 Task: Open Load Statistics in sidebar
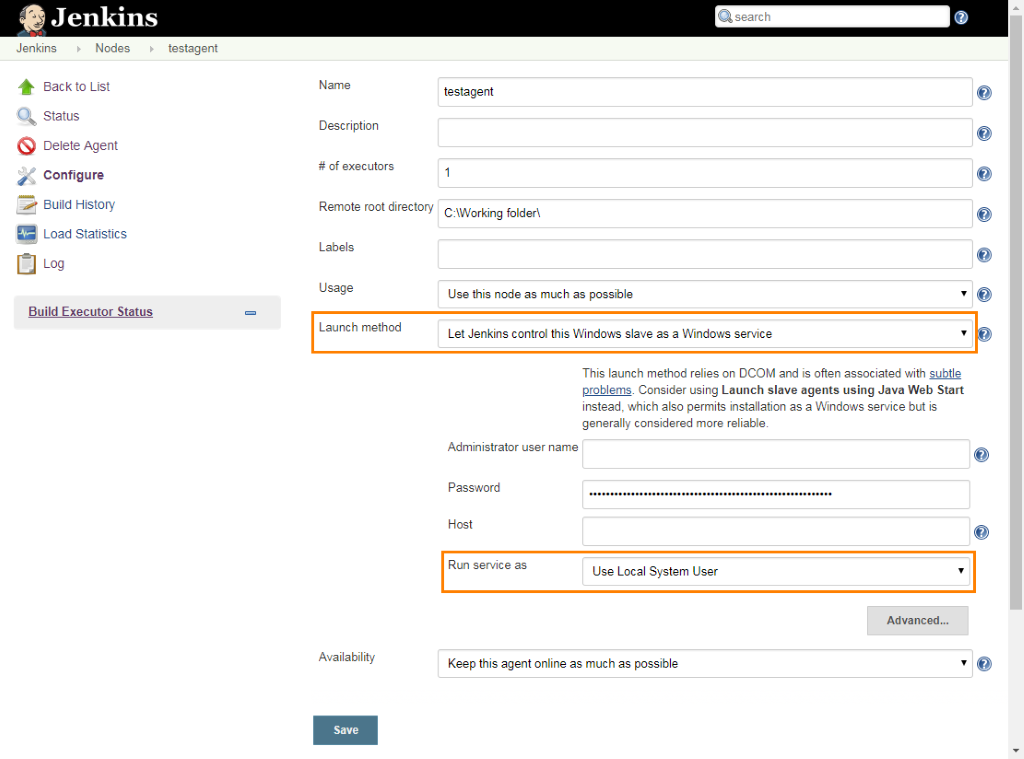[x=85, y=234]
